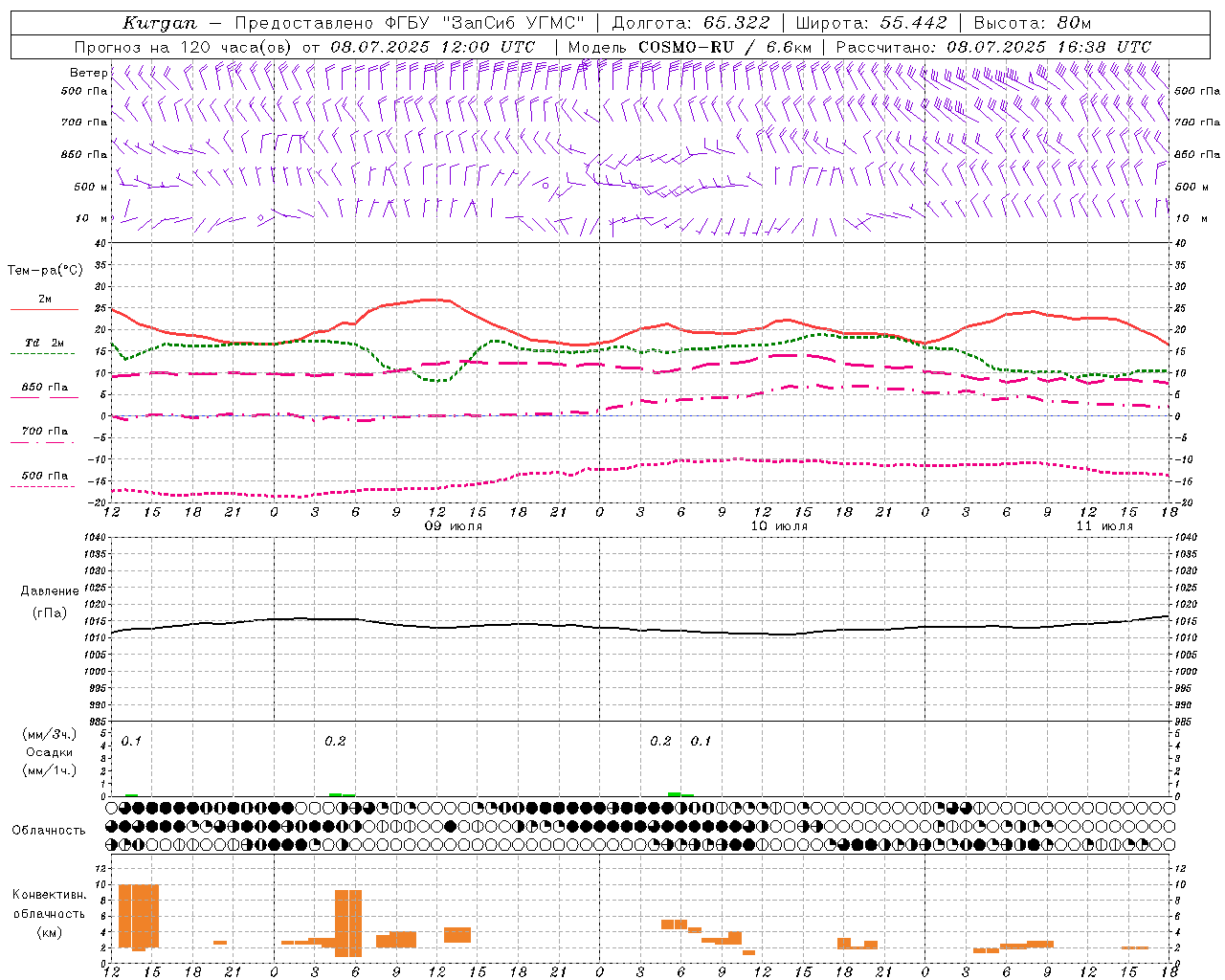This screenshot has height=980, width=1225.
Task: Click the date label '10 июля'
Action: point(779,526)
